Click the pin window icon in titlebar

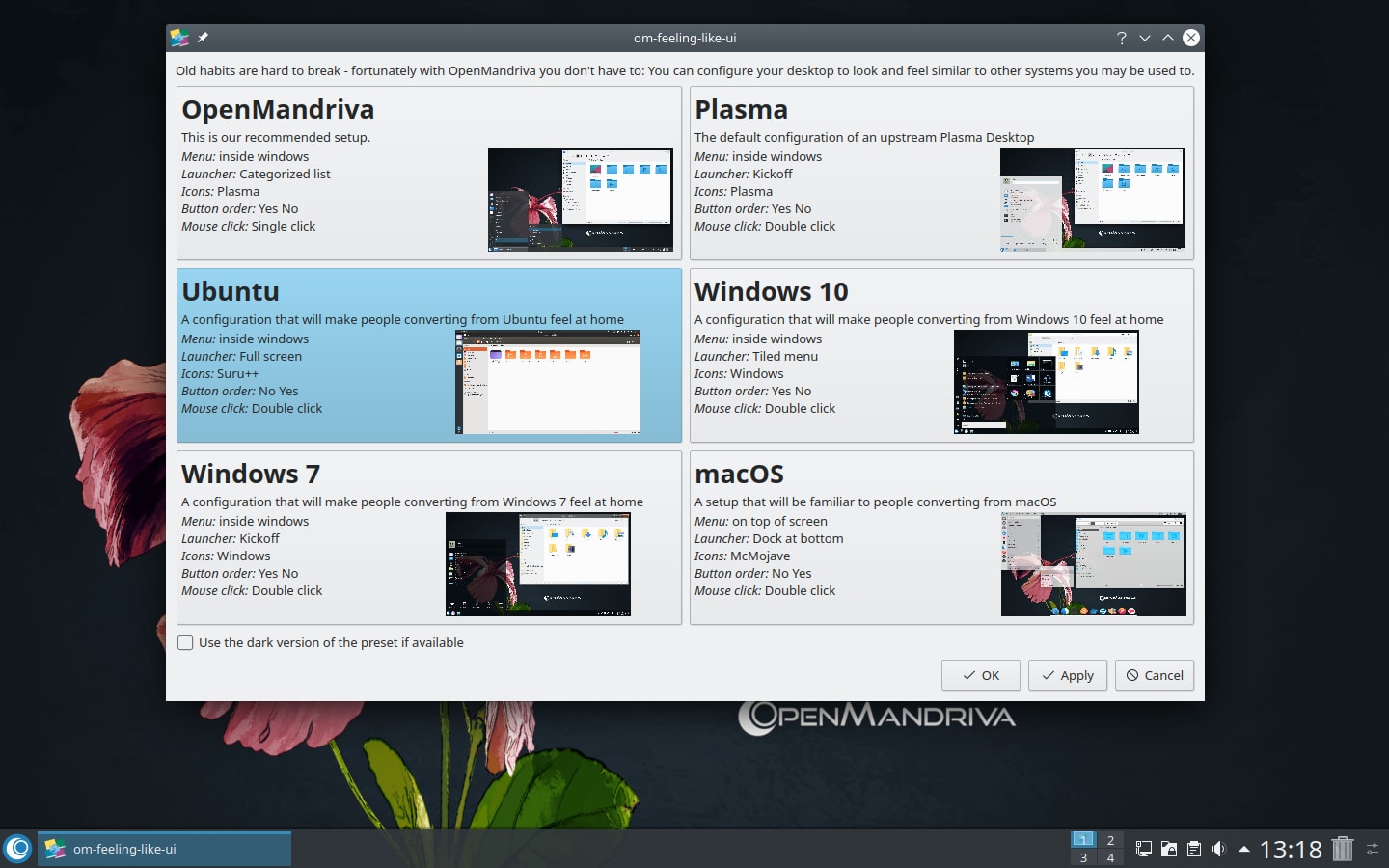click(203, 38)
